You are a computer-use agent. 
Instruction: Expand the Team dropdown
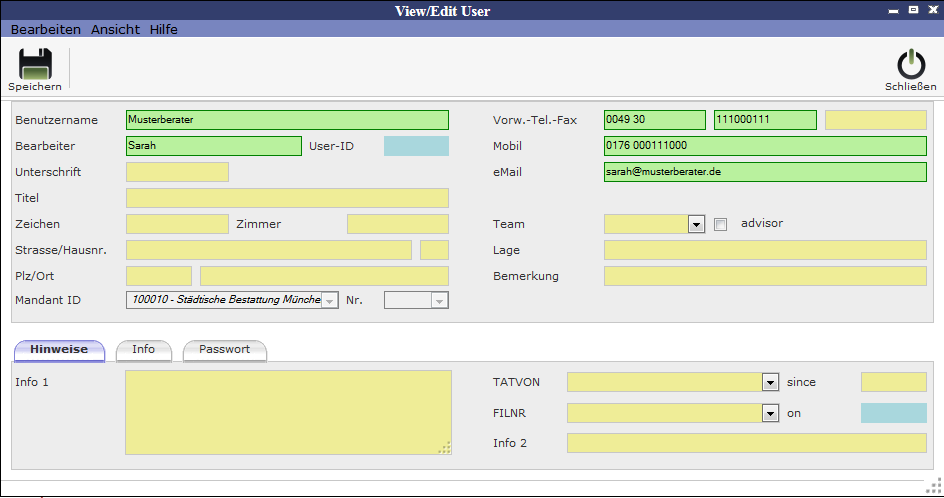click(697, 224)
